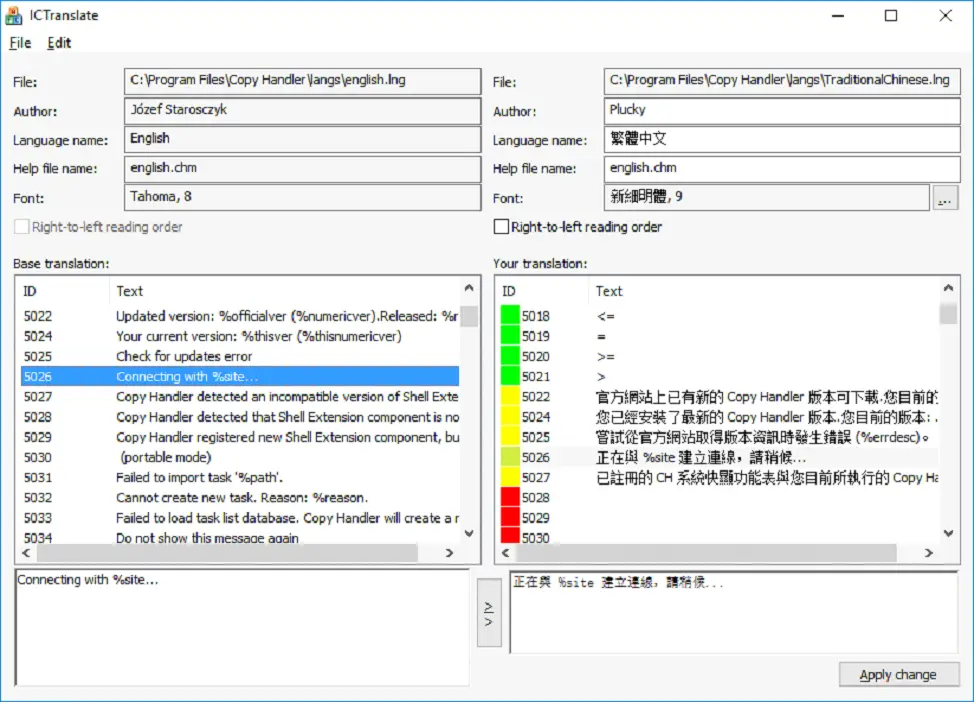Click the Text column header in base translation list
This screenshot has height=704, width=976.
(285, 291)
